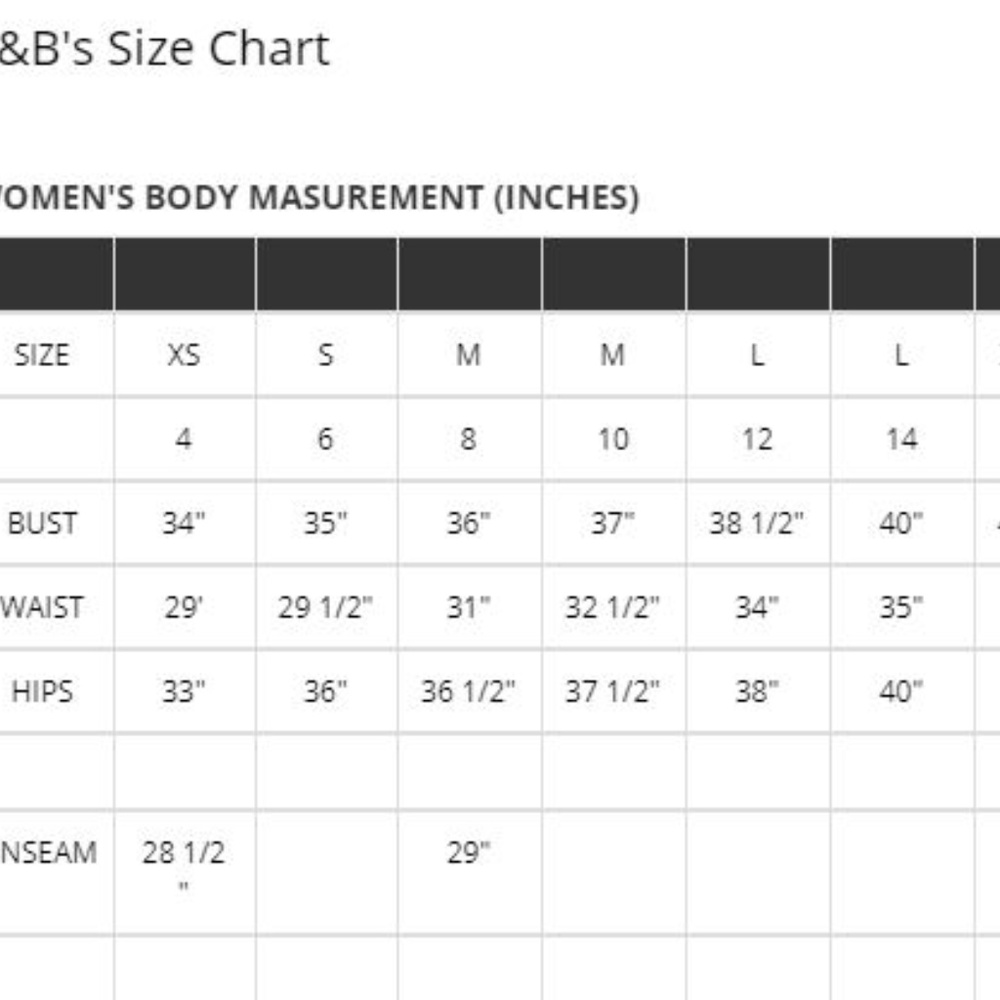The width and height of the screenshot is (1000, 1000).
Task: Select numeric size 10 cell
Action: pyautogui.click(x=612, y=439)
